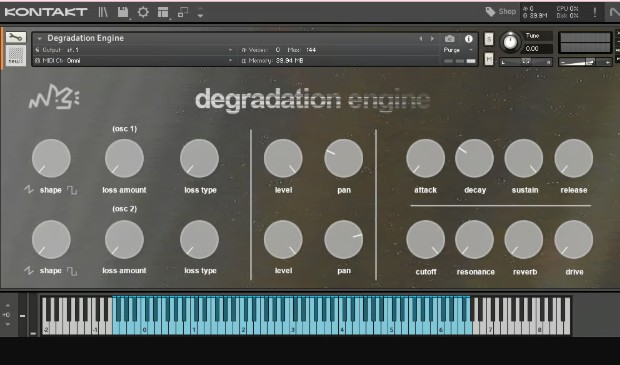Click the drive knob
The height and width of the screenshot is (365, 620).
(x=574, y=240)
